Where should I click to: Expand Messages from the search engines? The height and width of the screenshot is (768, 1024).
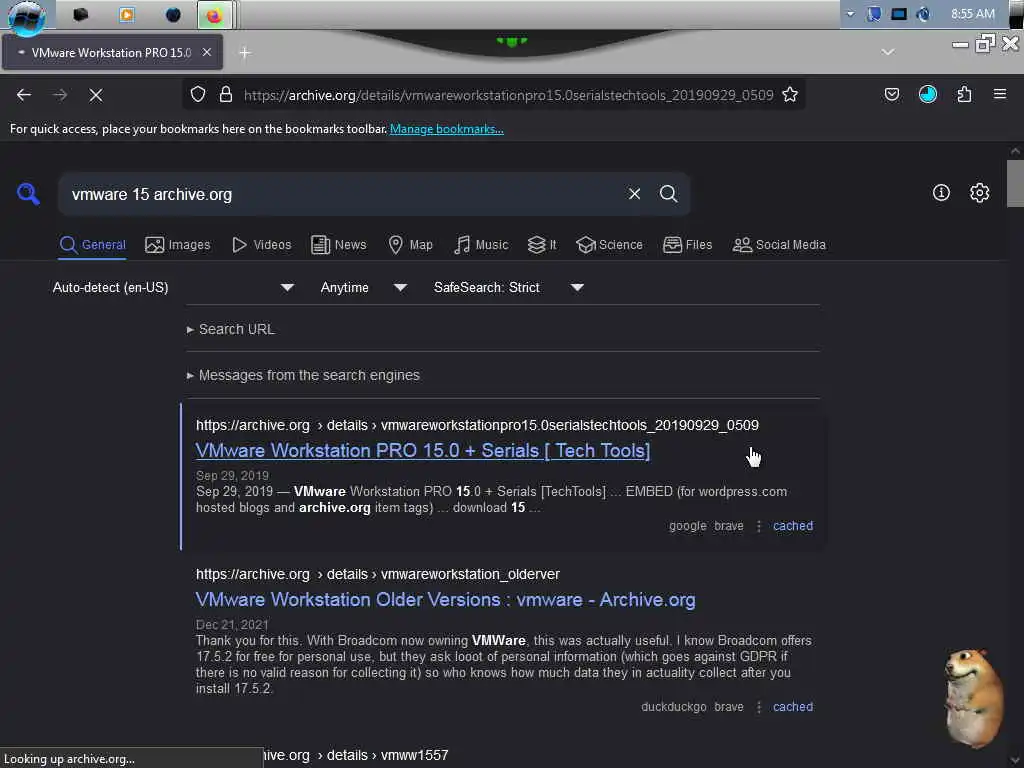(304, 376)
